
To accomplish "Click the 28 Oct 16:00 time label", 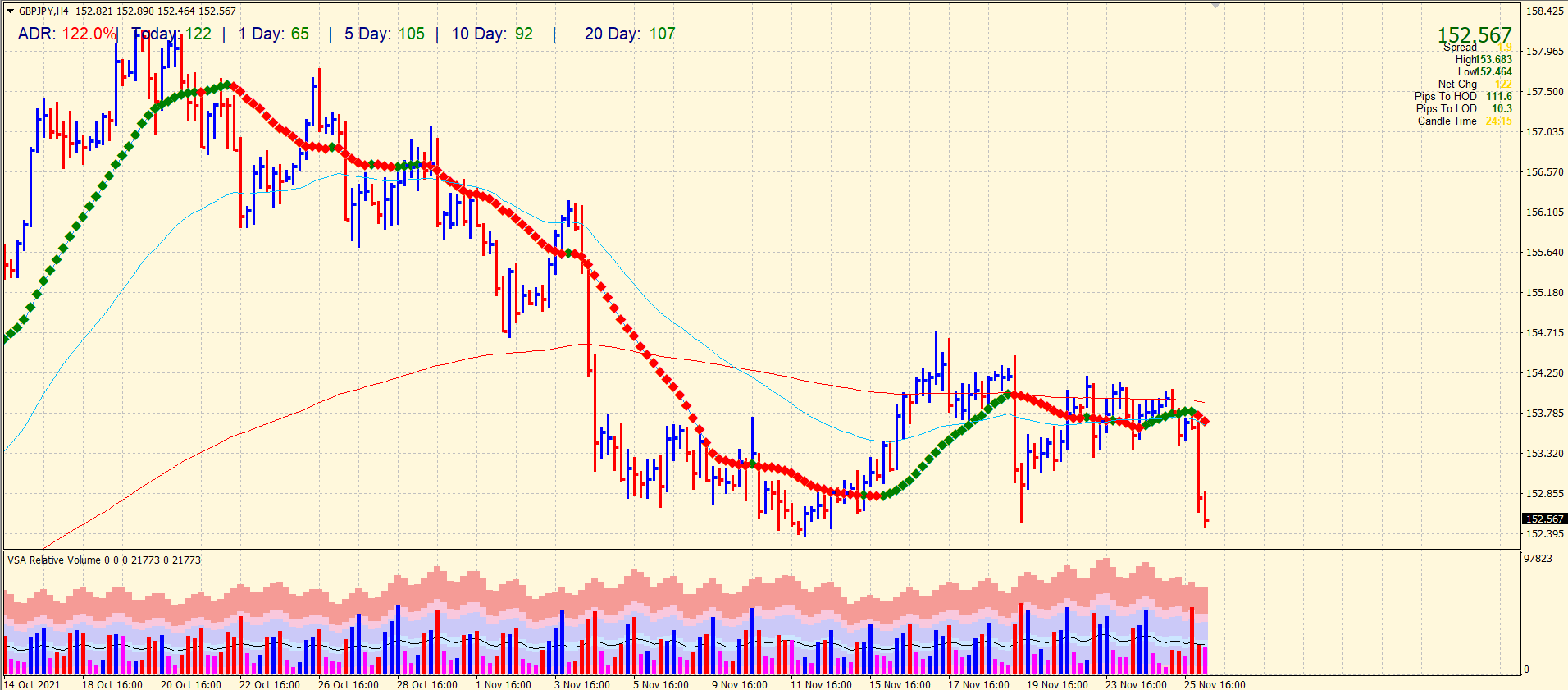I will pos(427,685).
